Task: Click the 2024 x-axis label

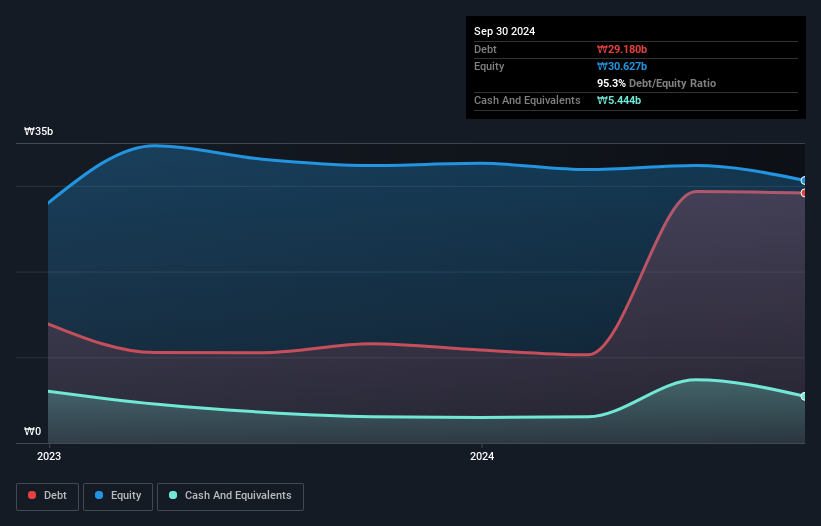Action: 482,456
